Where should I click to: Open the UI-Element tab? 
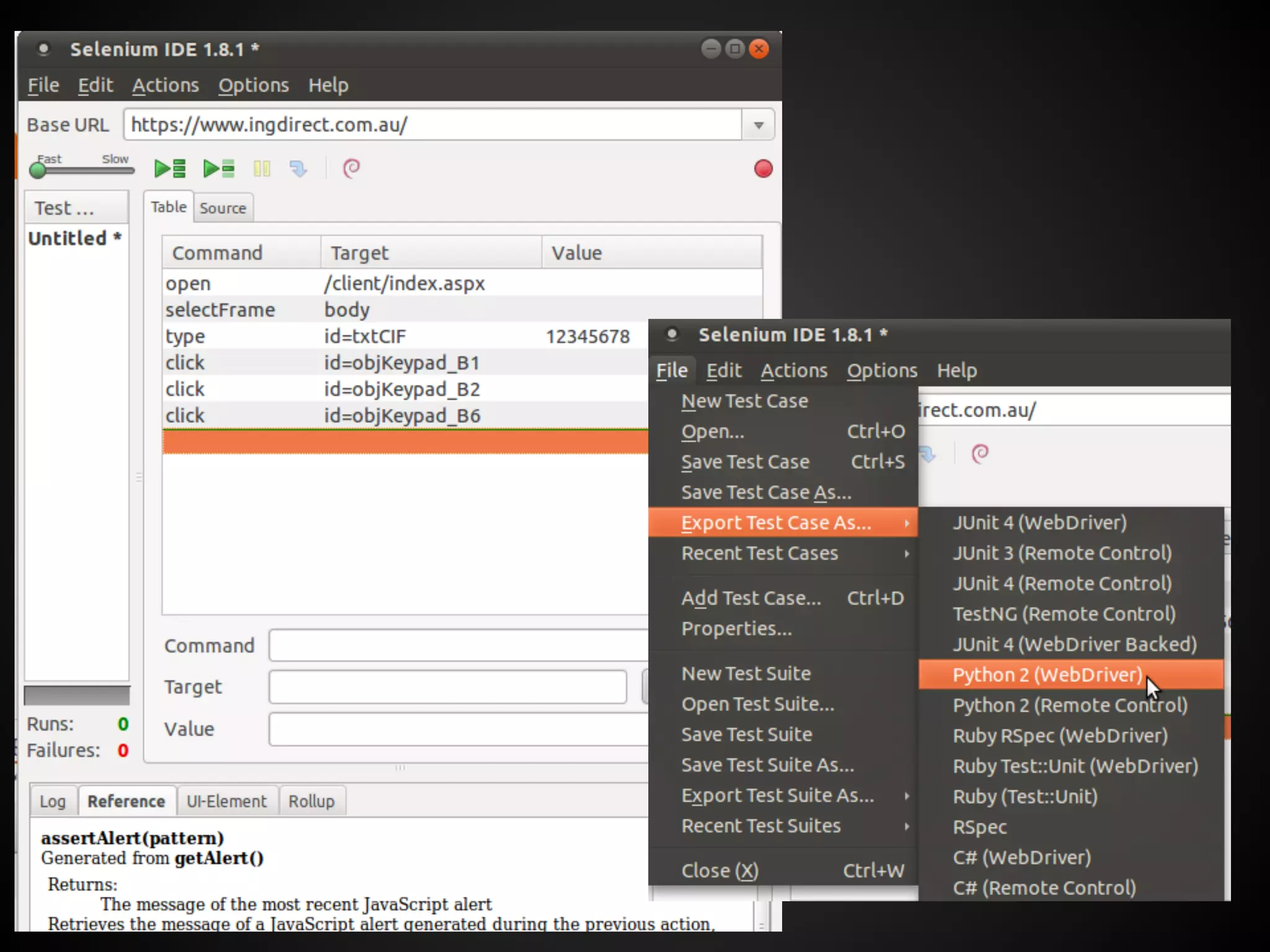point(227,801)
